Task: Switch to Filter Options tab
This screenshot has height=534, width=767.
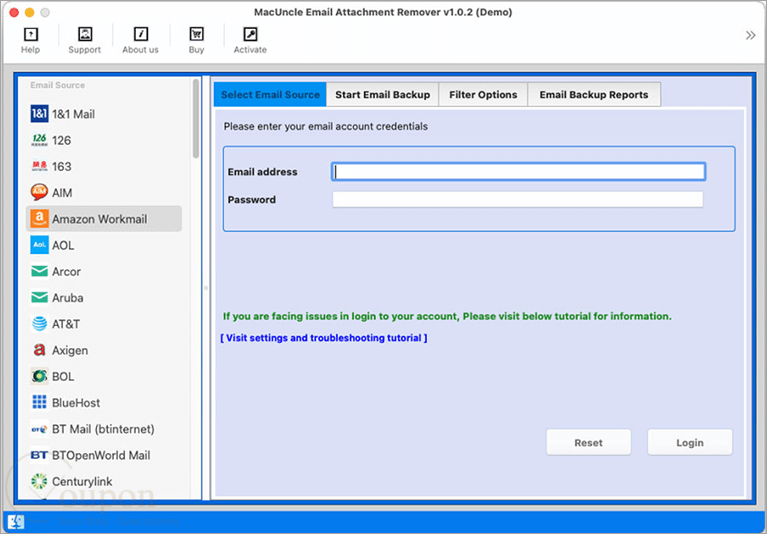Action: pos(483,94)
